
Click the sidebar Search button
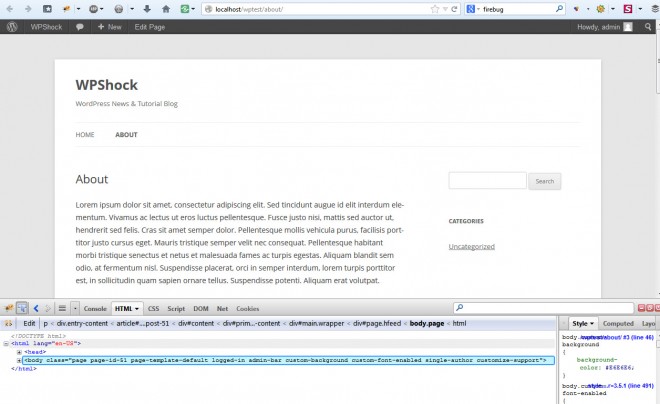tap(545, 181)
